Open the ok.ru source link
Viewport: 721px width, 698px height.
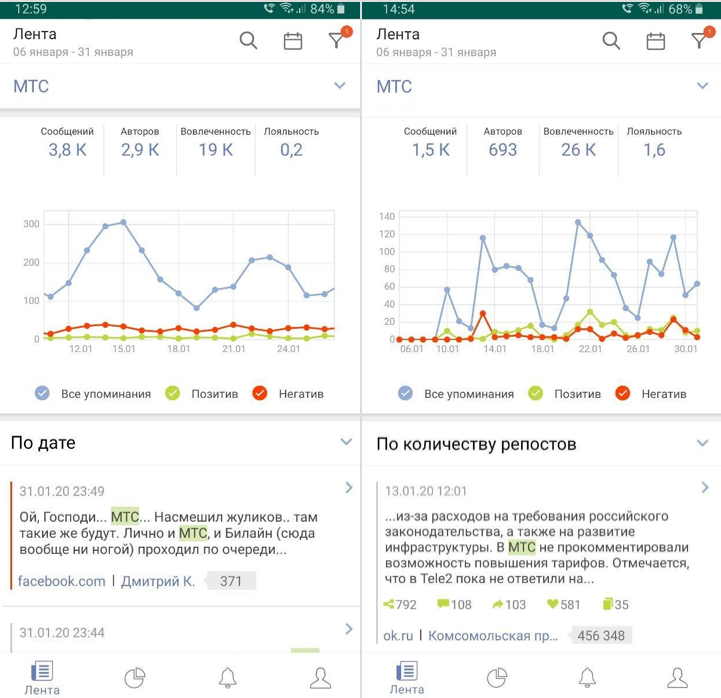tap(398, 635)
